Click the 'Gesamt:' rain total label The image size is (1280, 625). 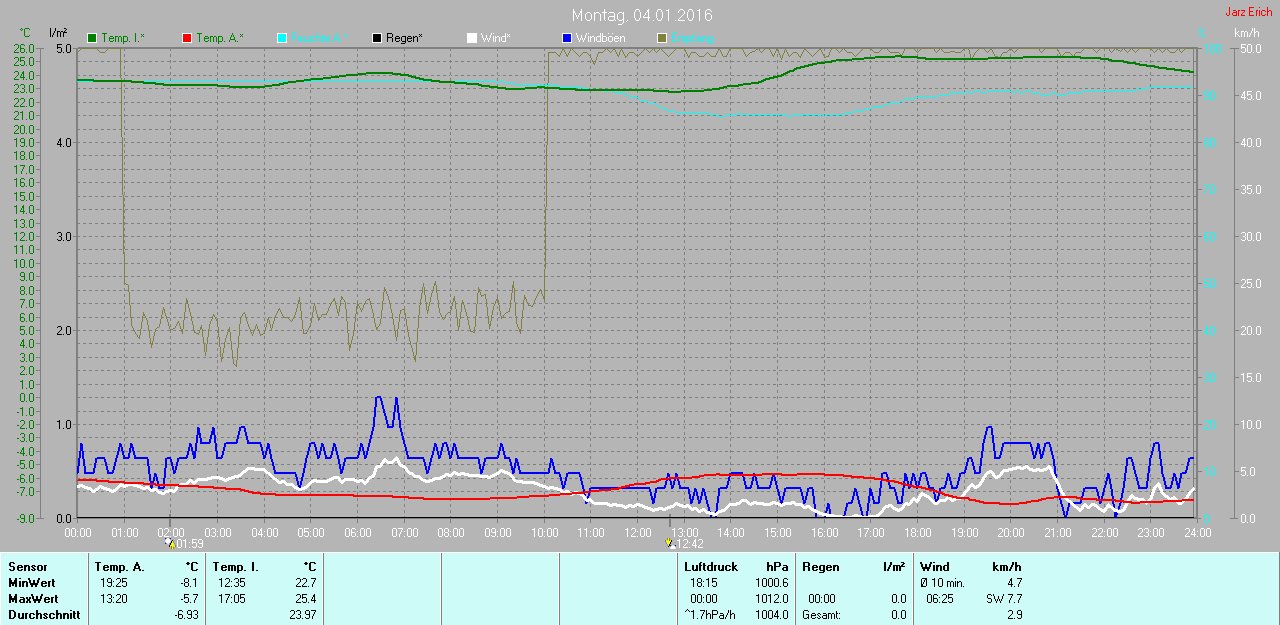[822, 615]
